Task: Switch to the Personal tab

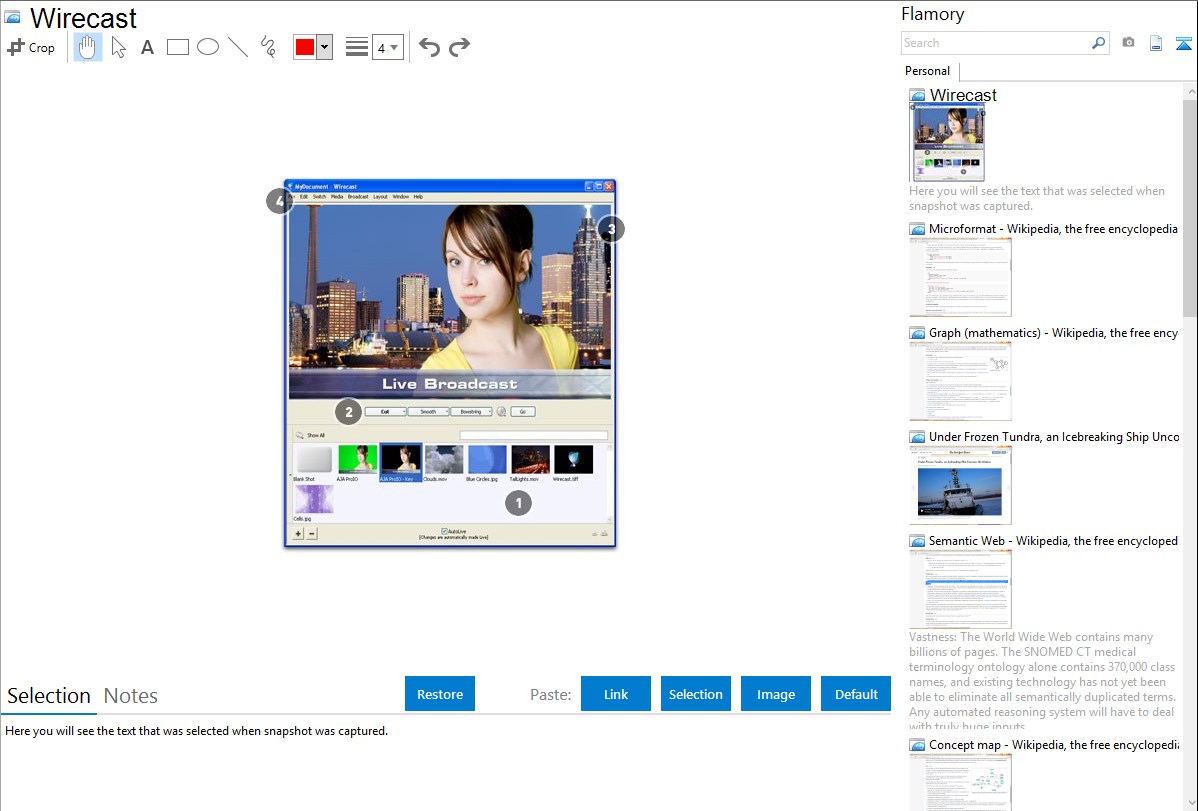Action: pos(928,71)
